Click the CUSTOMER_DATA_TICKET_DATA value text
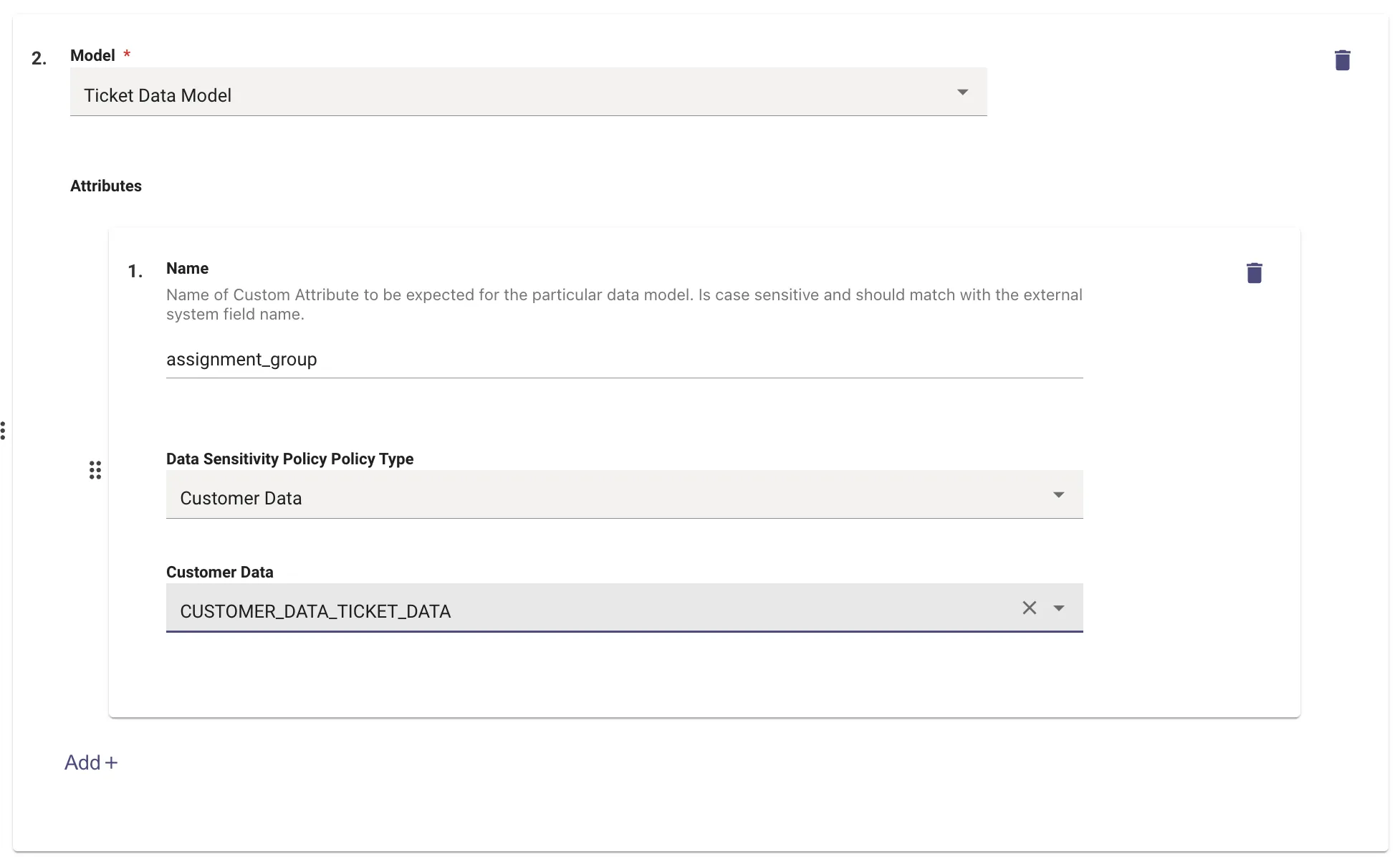This screenshot has width=1400, height=857. (315, 611)
